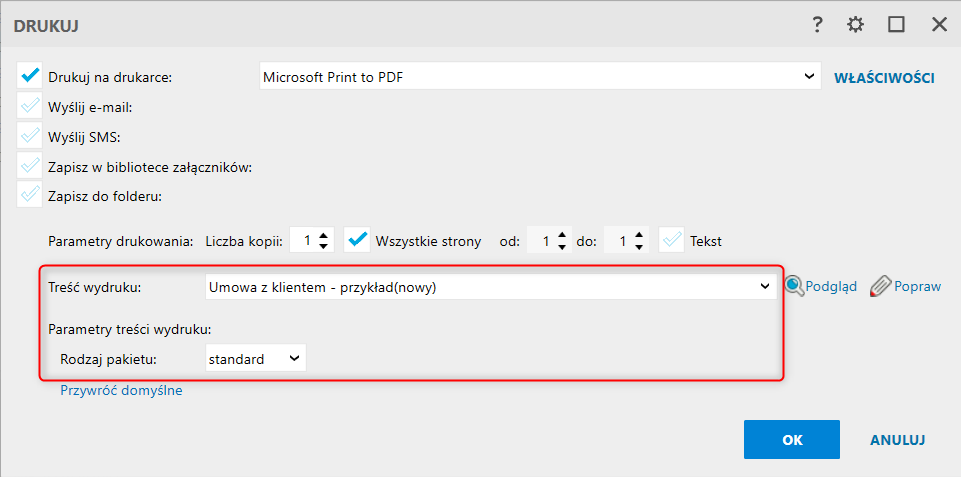Click the Popraw pencil edit icon
The height and width of the screenshot is (477, 961).
pyautogui.click(x=879, y=286)
